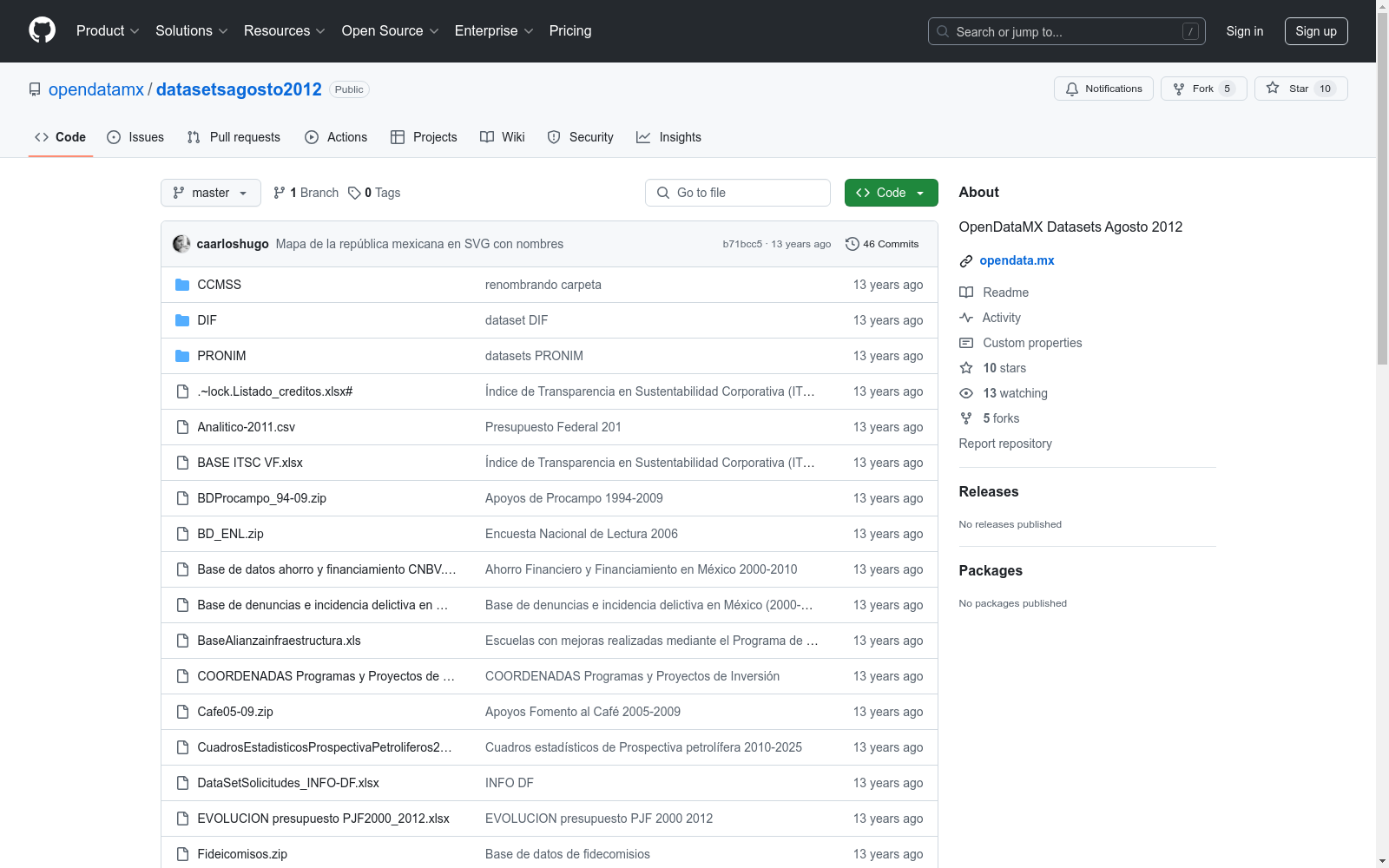1389x868 pixels.
Task: Click the Sign in link
Action: coord(1244,31)
